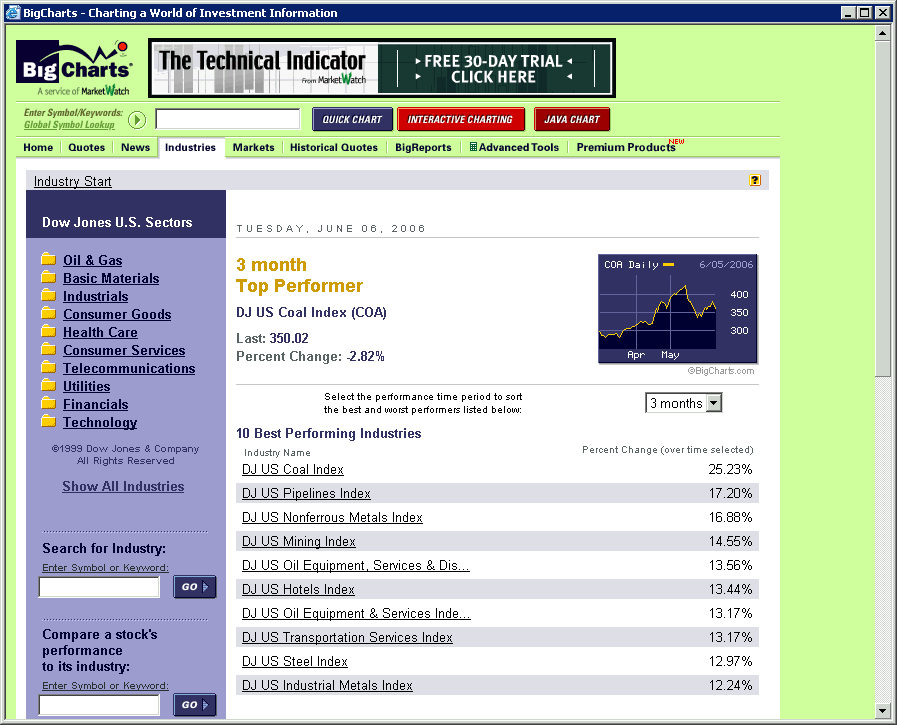Click the green arrow beside the symbol box
Viewport: 897px width, 725px height.
pyautogui.click(x=137, y=119)
